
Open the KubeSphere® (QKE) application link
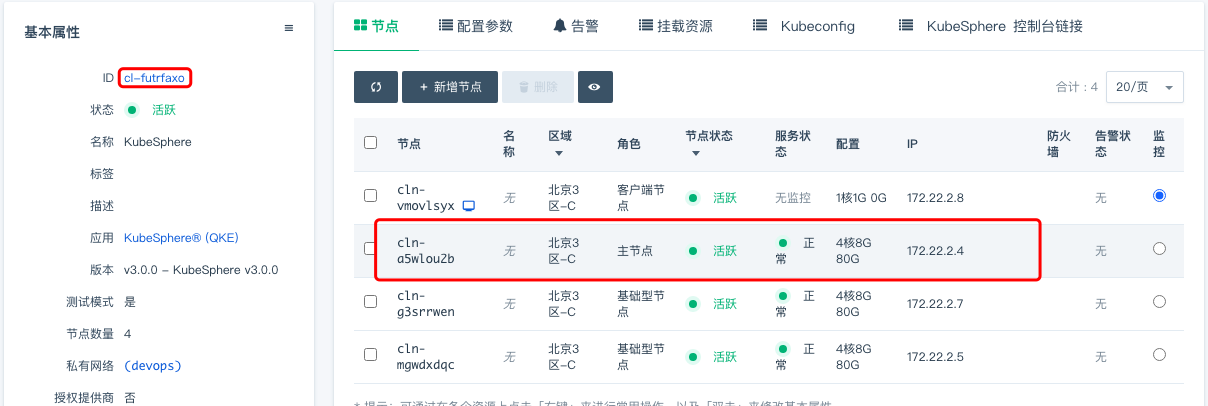click(181, 238)
